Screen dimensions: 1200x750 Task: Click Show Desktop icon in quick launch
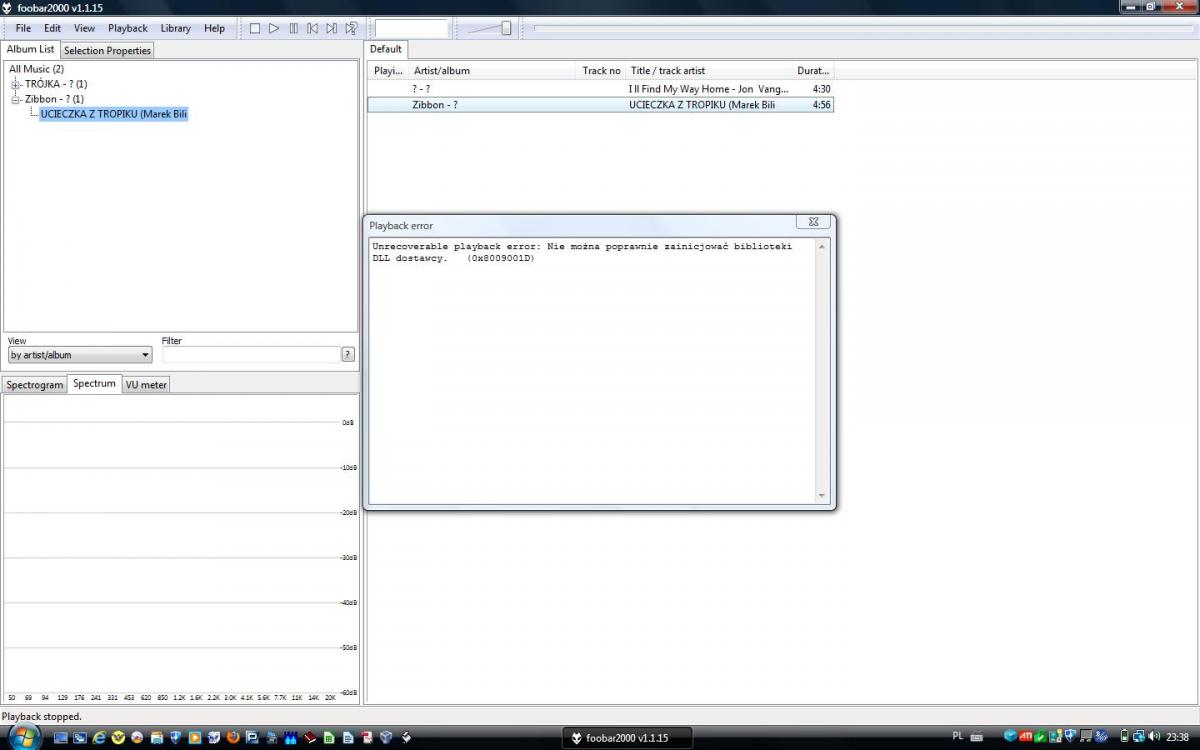pyautogui.click(x=61, y=737)
